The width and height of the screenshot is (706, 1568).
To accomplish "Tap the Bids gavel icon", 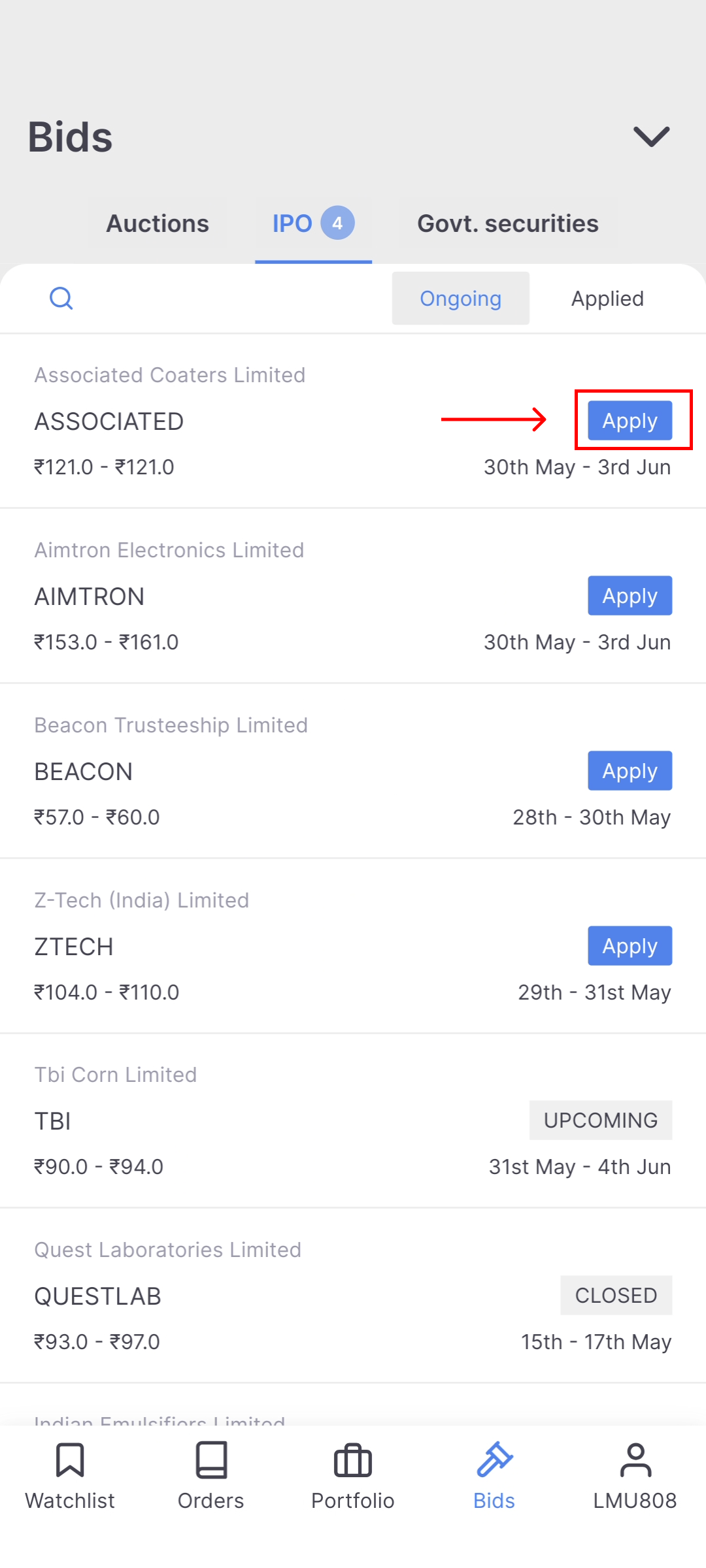I will pos(494,1461).
